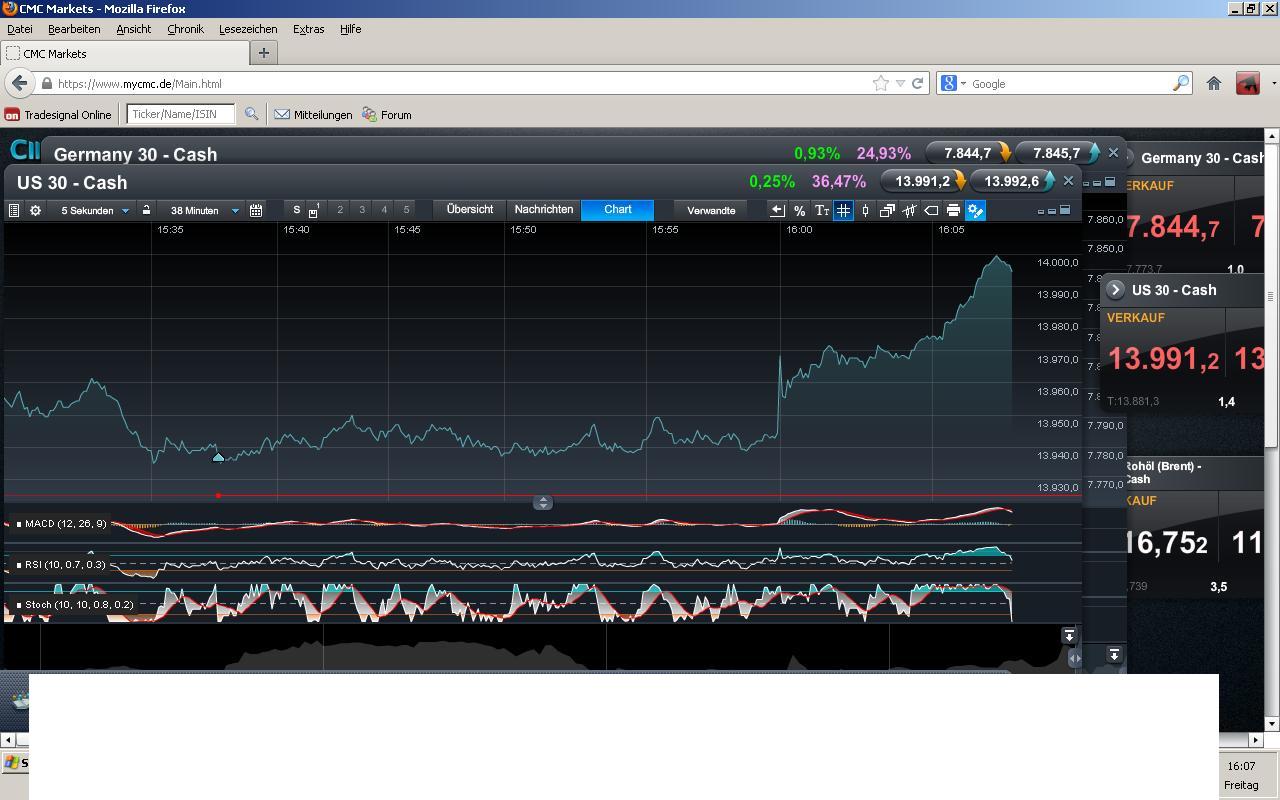Screen dimensions: 1280x800
Task: Click the ticker search magnifier icon
Action: (251, 114)
